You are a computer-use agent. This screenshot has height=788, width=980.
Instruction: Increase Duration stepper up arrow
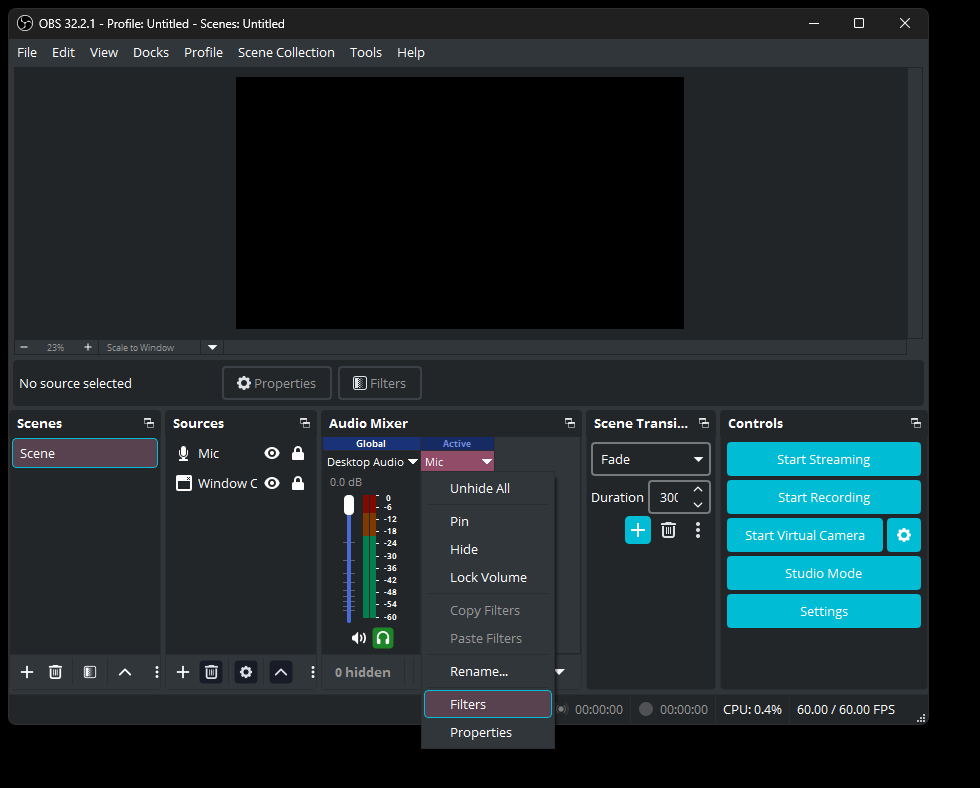[x=698, y=489]
